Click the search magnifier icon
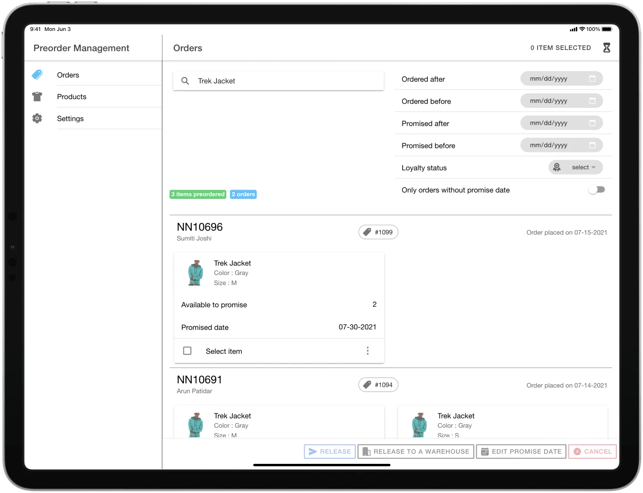 click(x=185, y=81)
